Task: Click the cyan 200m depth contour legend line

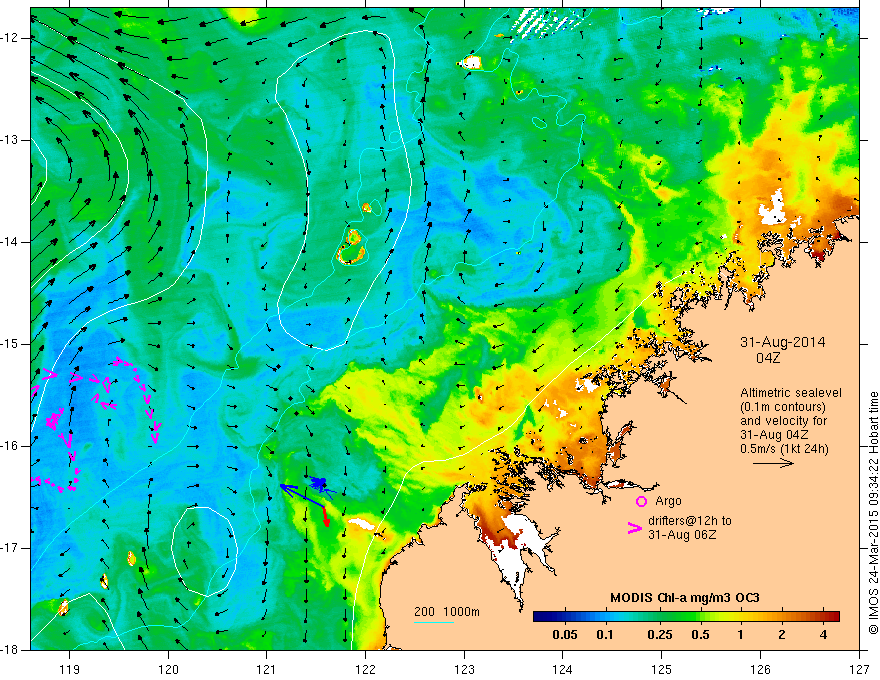Action: (434, 622)
